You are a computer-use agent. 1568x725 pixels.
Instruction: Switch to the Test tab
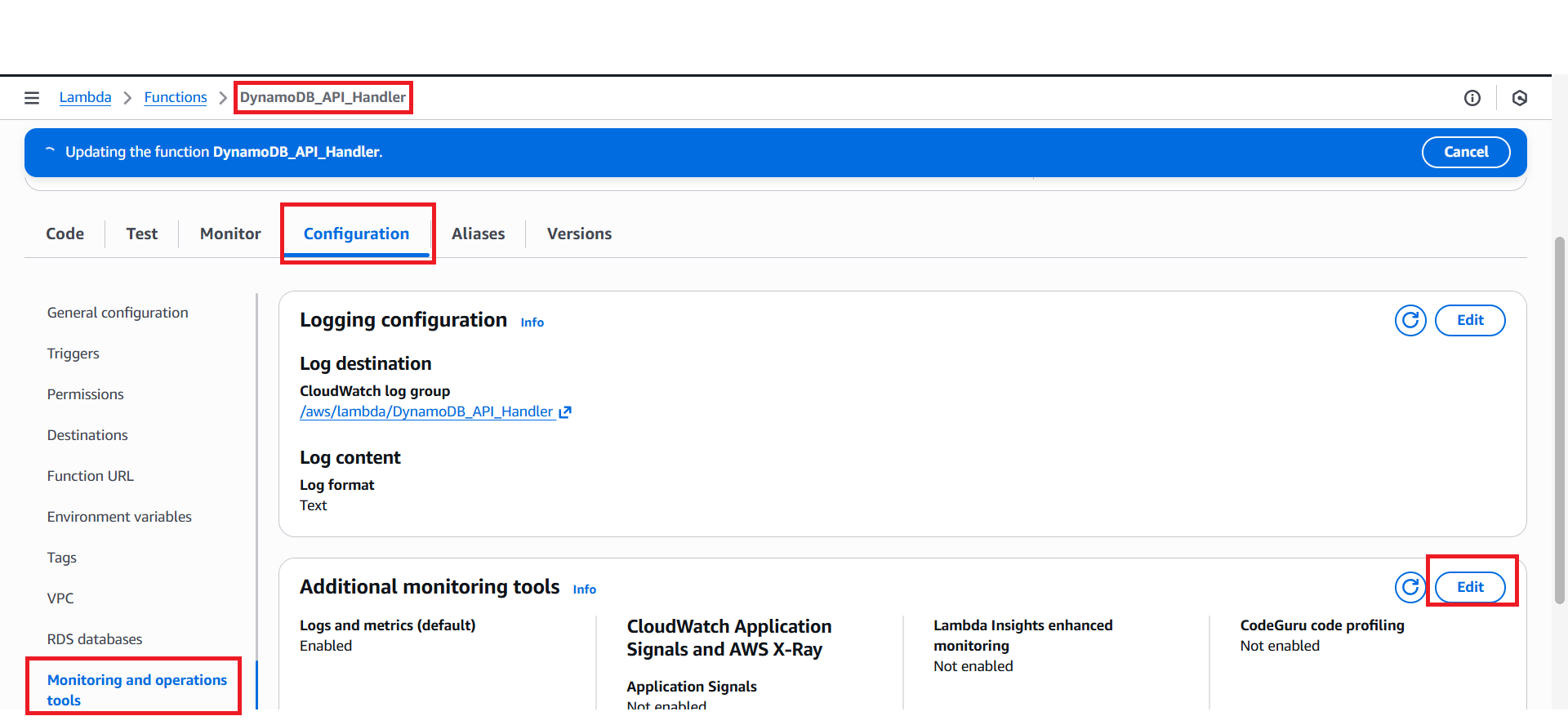(x=142, y=234)
